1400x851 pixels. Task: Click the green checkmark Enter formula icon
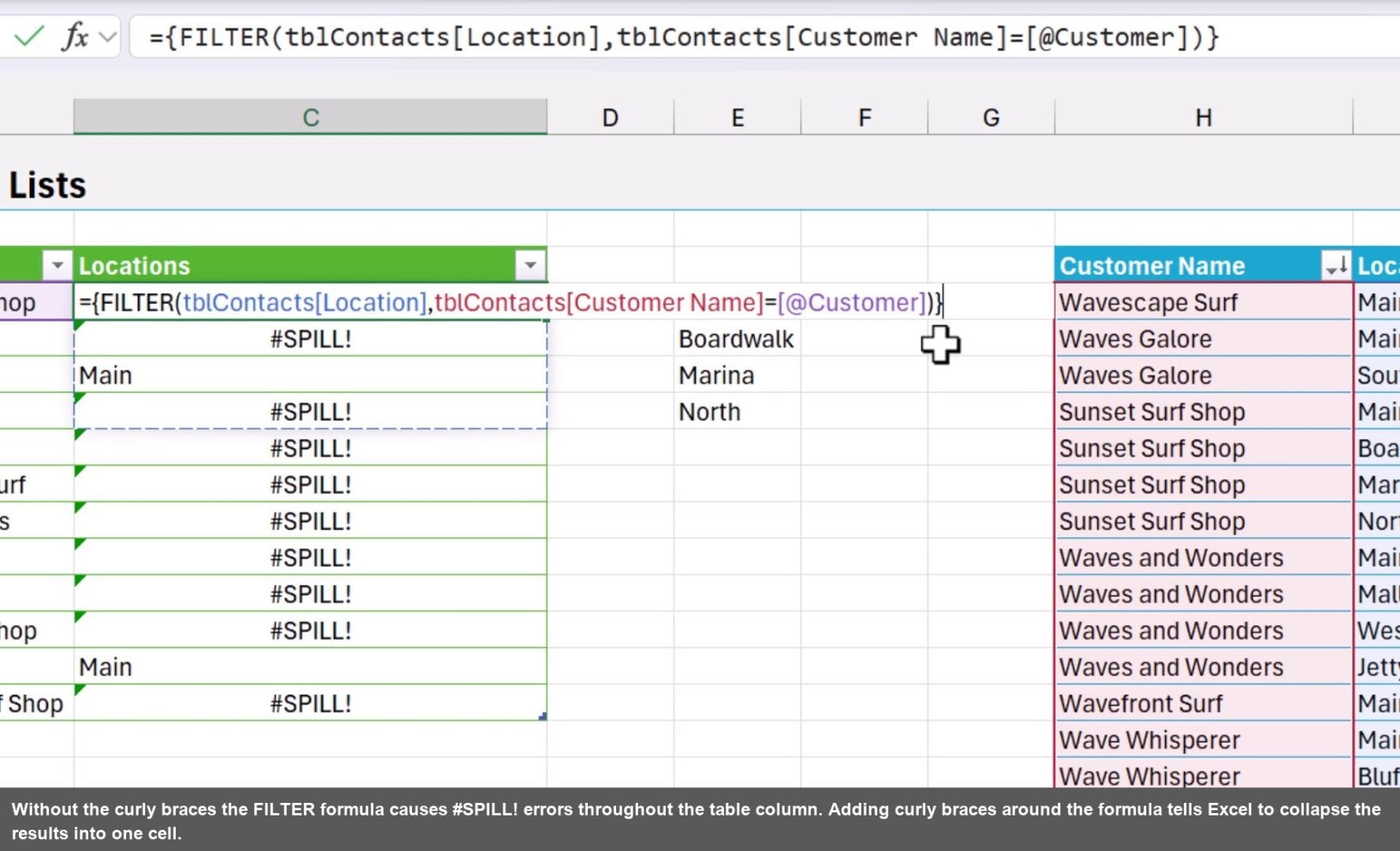[x=29, y=36]
